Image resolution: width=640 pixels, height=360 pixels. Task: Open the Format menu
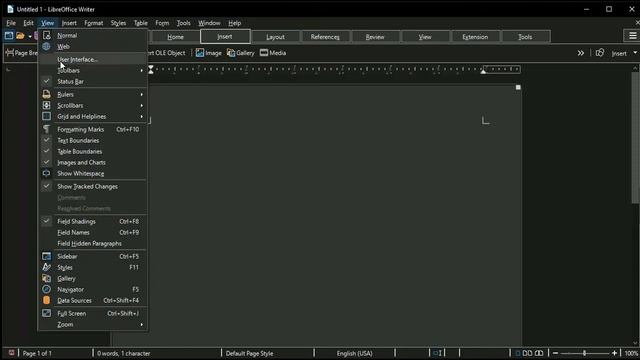tap(93, 23)
